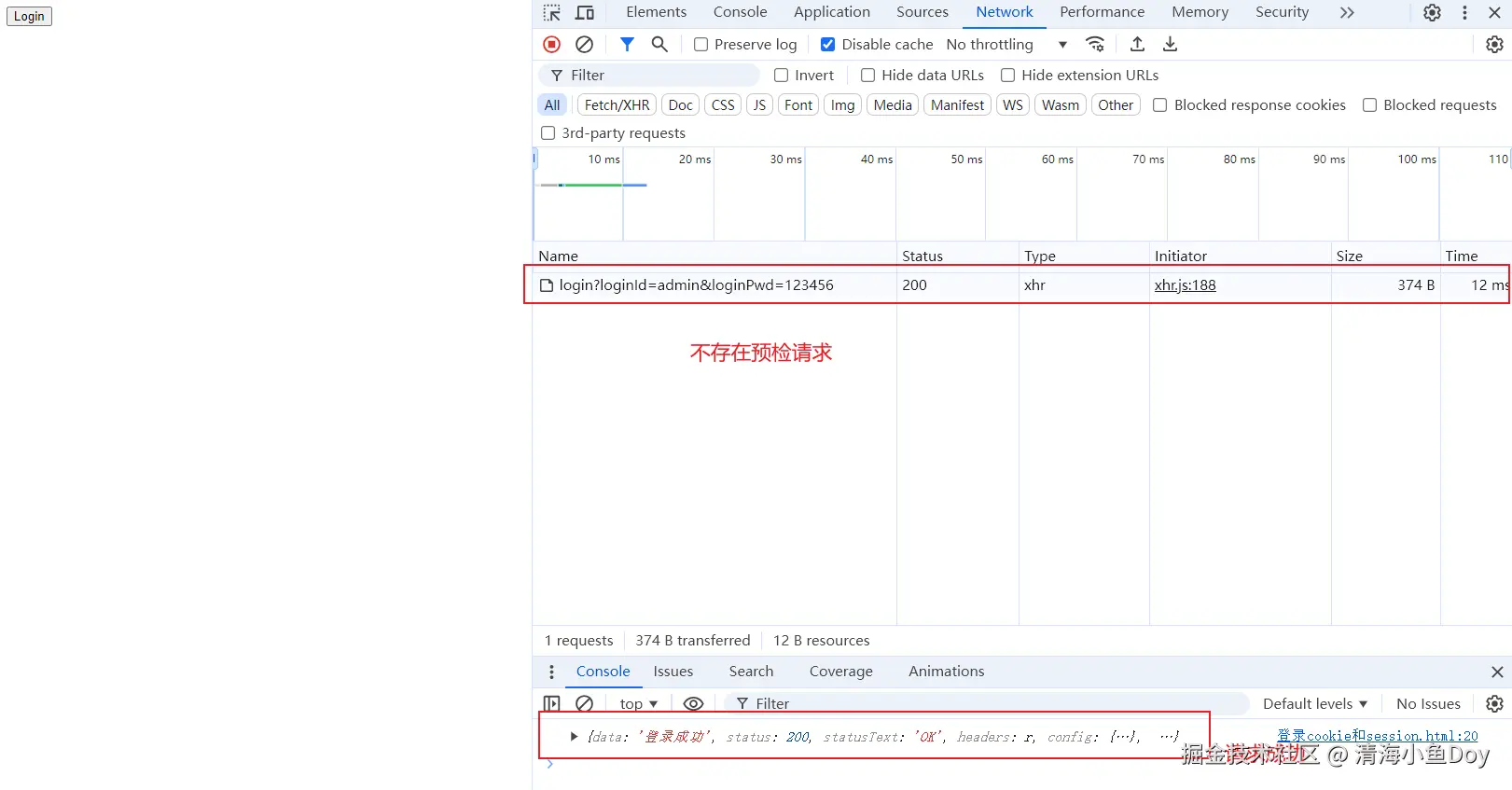
Task: Open the Security tab
Action: click(1282, 12)
